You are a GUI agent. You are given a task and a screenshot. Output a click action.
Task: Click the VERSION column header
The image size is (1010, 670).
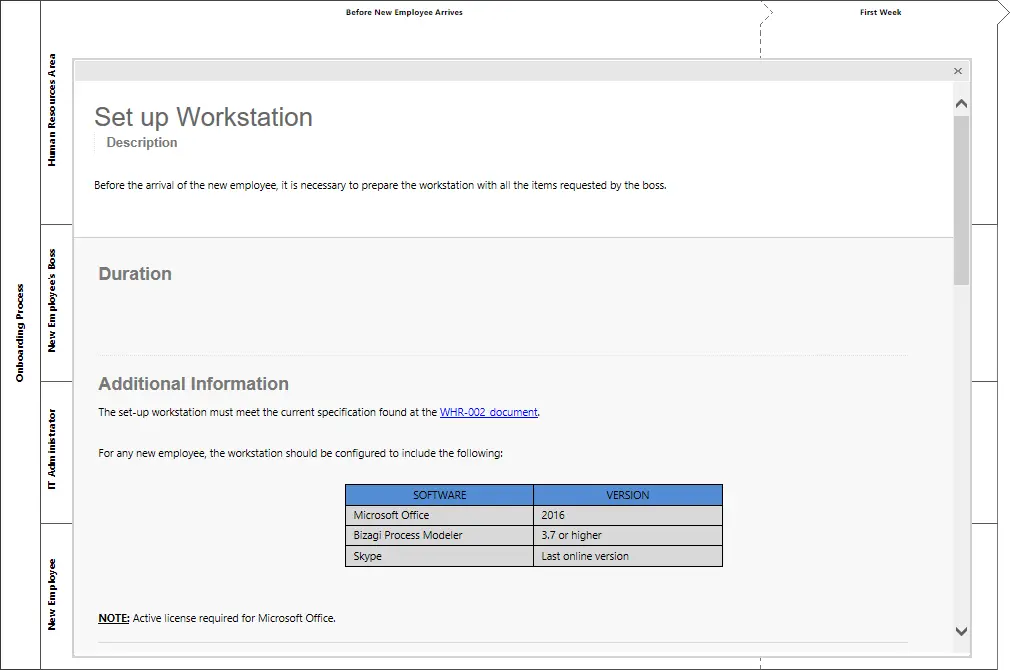pos(628,495)
